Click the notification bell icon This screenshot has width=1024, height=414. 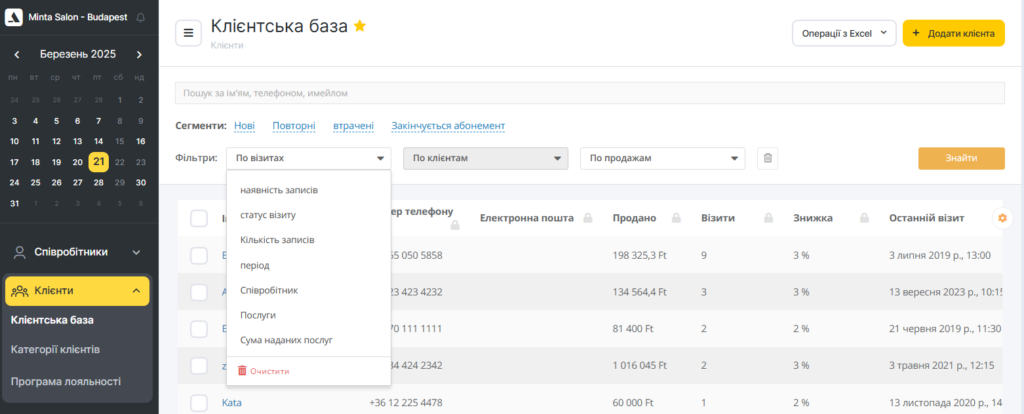pos(139,18)
